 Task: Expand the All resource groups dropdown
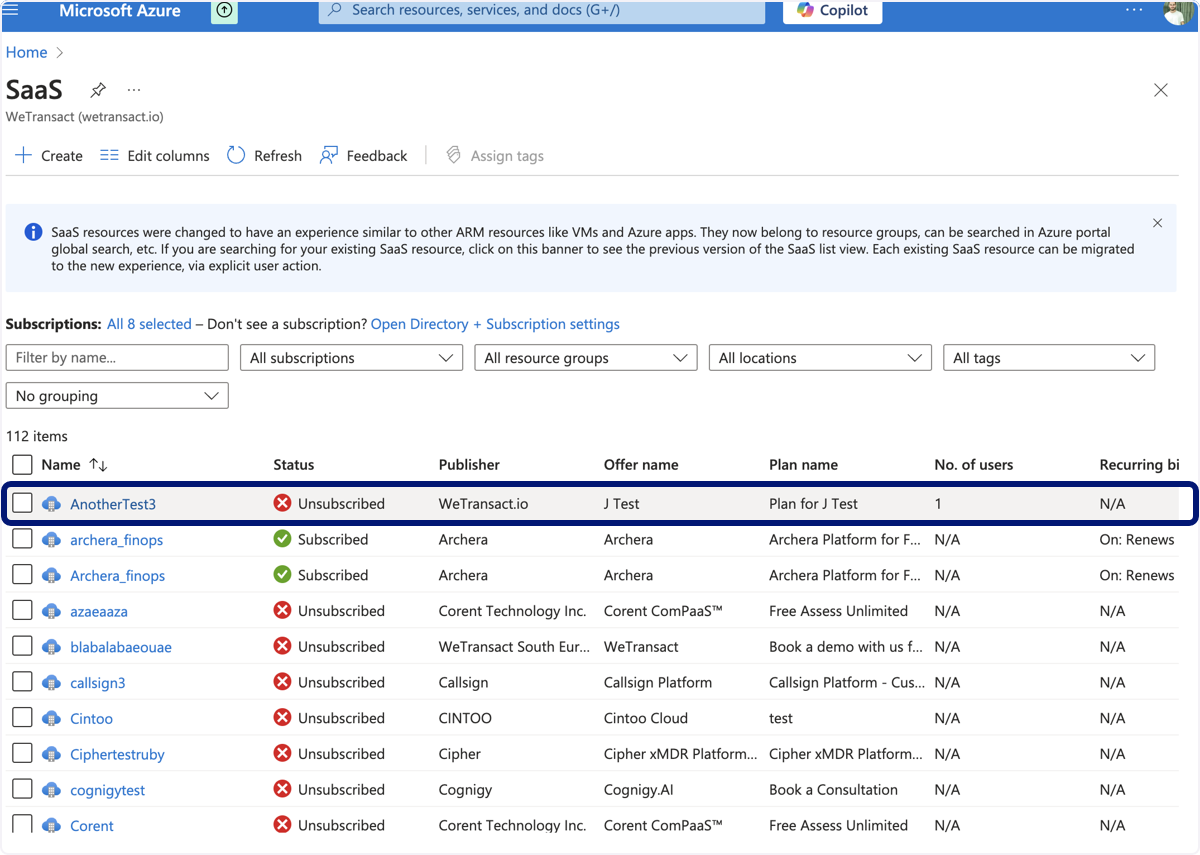coord(586,358)
